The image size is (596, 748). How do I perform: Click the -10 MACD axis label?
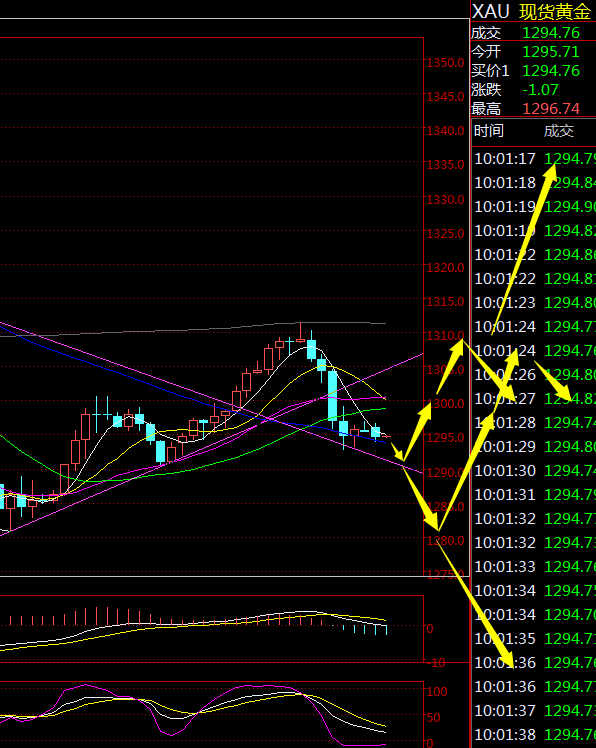pos(437,663)
